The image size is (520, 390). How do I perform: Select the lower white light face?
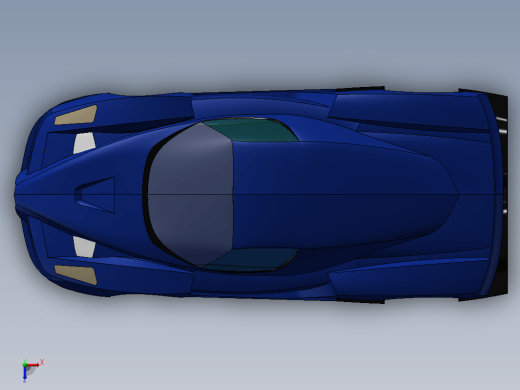tap(84, 247)
